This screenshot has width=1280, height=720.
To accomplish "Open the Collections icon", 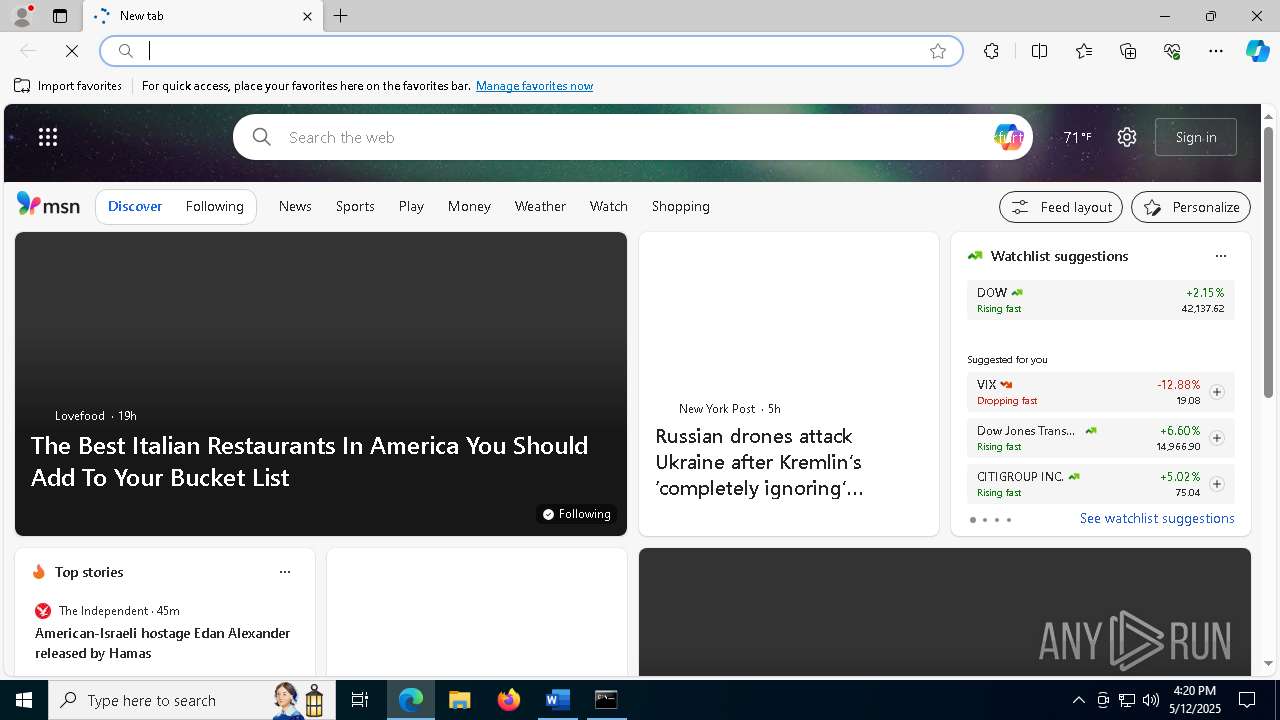I will coord(1128,51).
